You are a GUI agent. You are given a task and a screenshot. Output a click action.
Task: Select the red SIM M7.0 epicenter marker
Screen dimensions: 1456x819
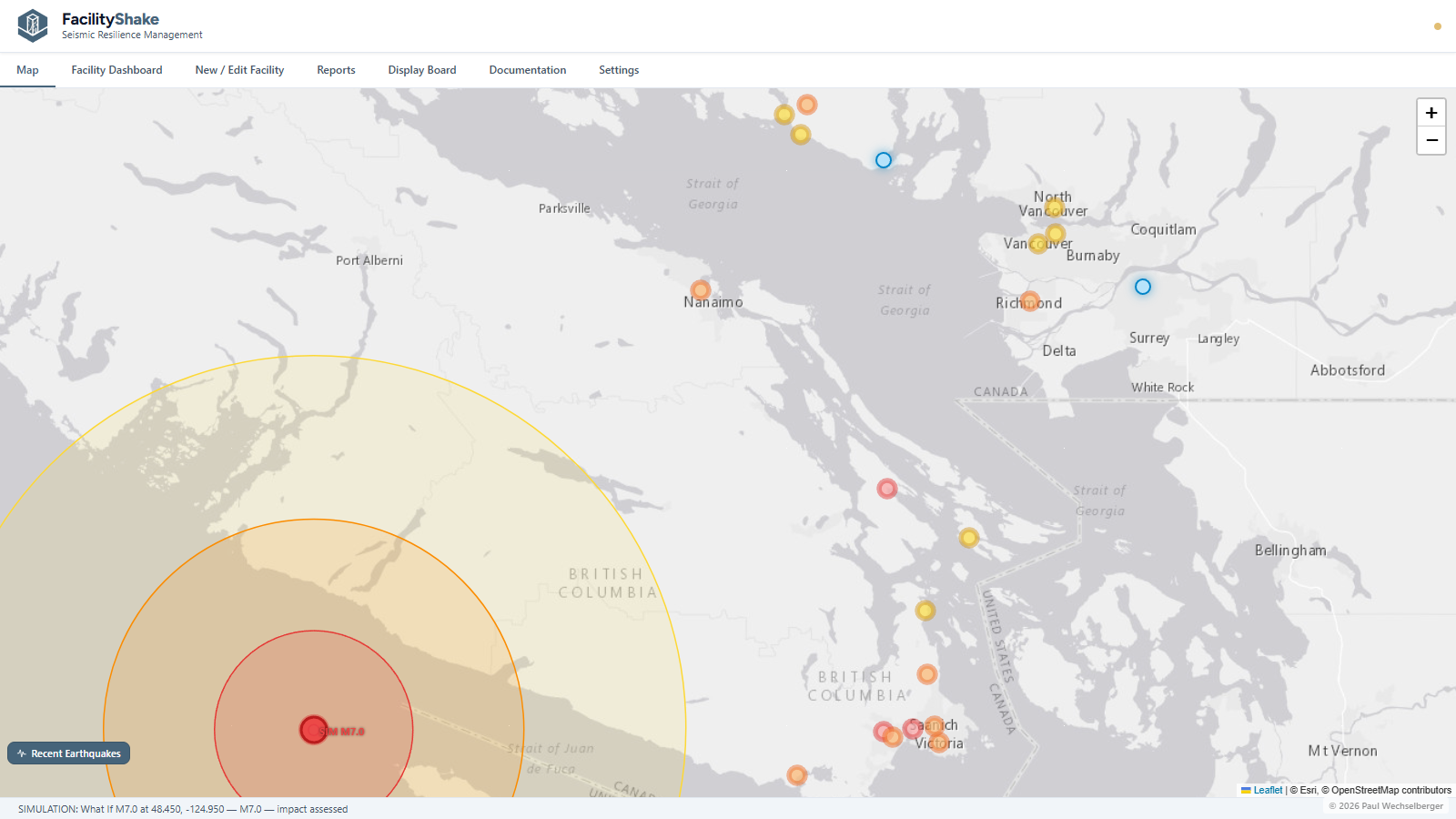pyautogui.click(x=314, y=730)
